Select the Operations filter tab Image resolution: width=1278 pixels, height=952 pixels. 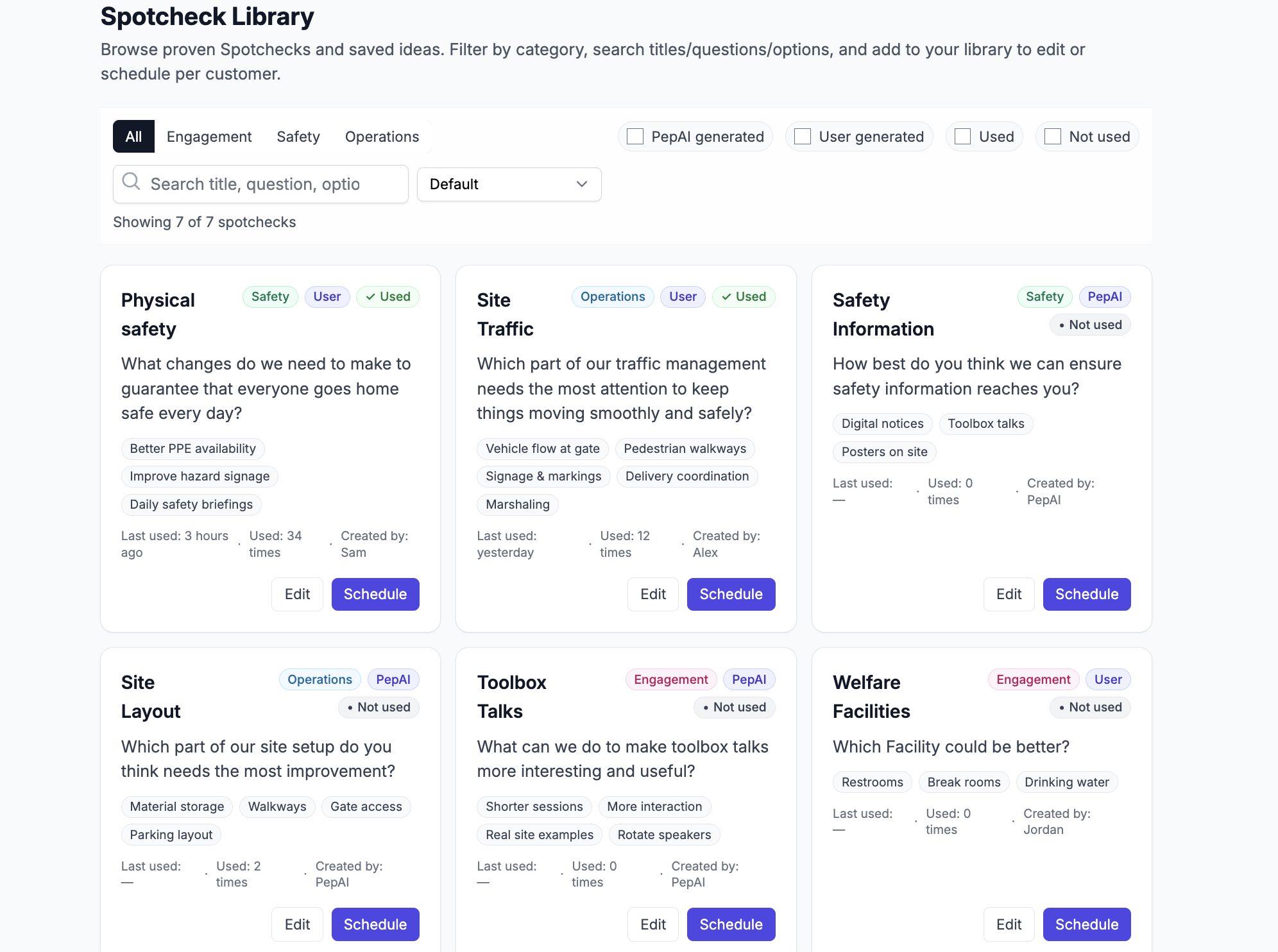(382, 136)
